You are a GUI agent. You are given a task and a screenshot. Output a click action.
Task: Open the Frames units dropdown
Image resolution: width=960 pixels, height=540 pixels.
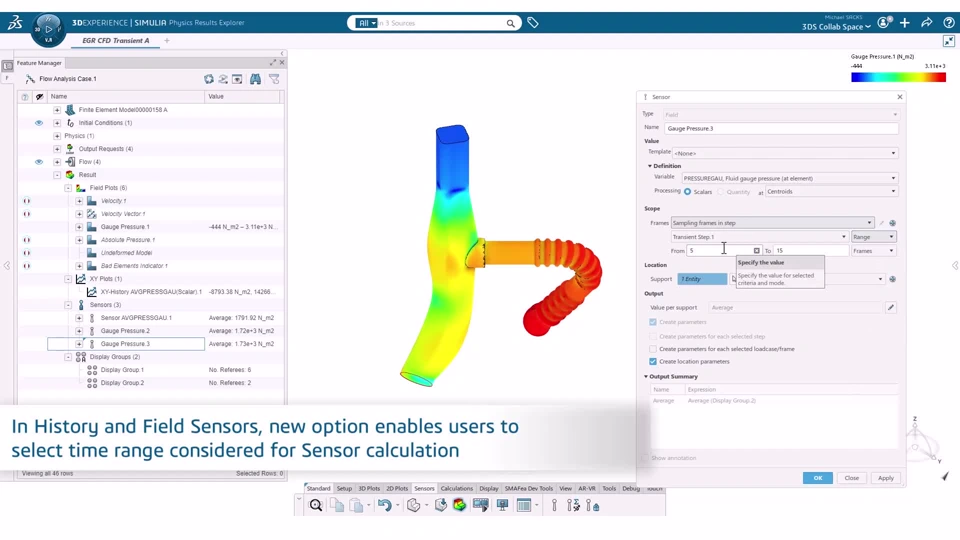[x=874, y=251]
